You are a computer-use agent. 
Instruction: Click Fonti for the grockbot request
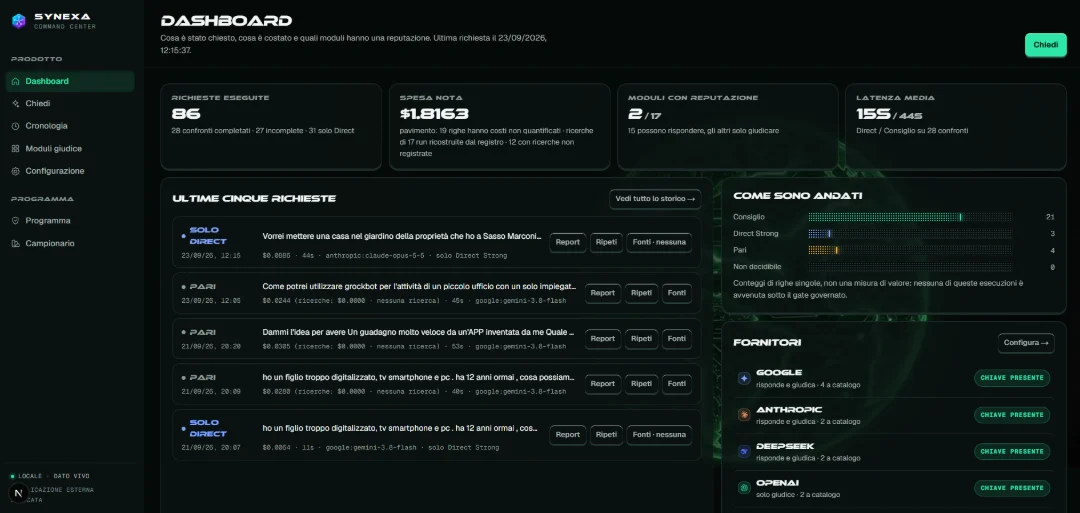[677, 293]
